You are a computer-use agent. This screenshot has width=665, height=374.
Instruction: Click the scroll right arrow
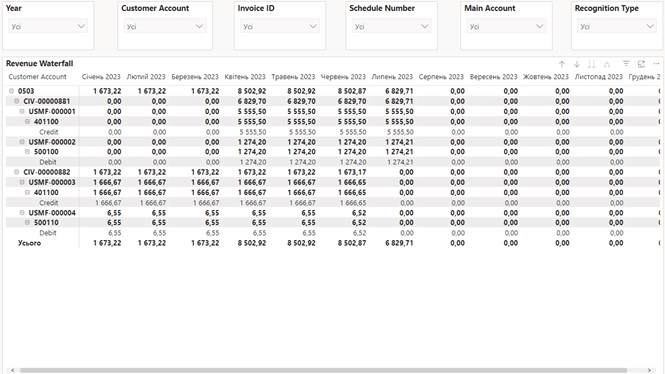tap(649, 370)
